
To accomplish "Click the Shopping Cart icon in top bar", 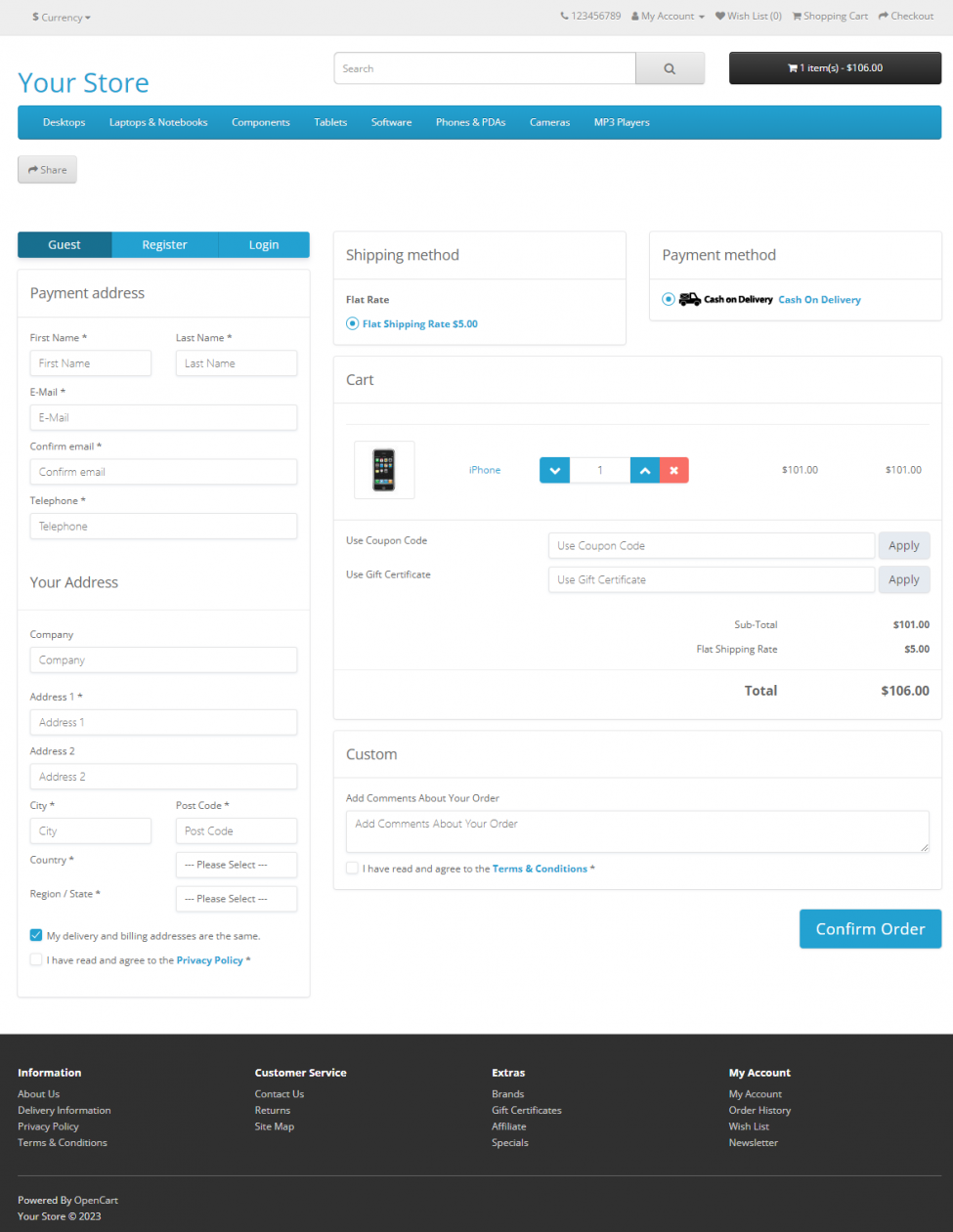I will click(x=799, y=16).
